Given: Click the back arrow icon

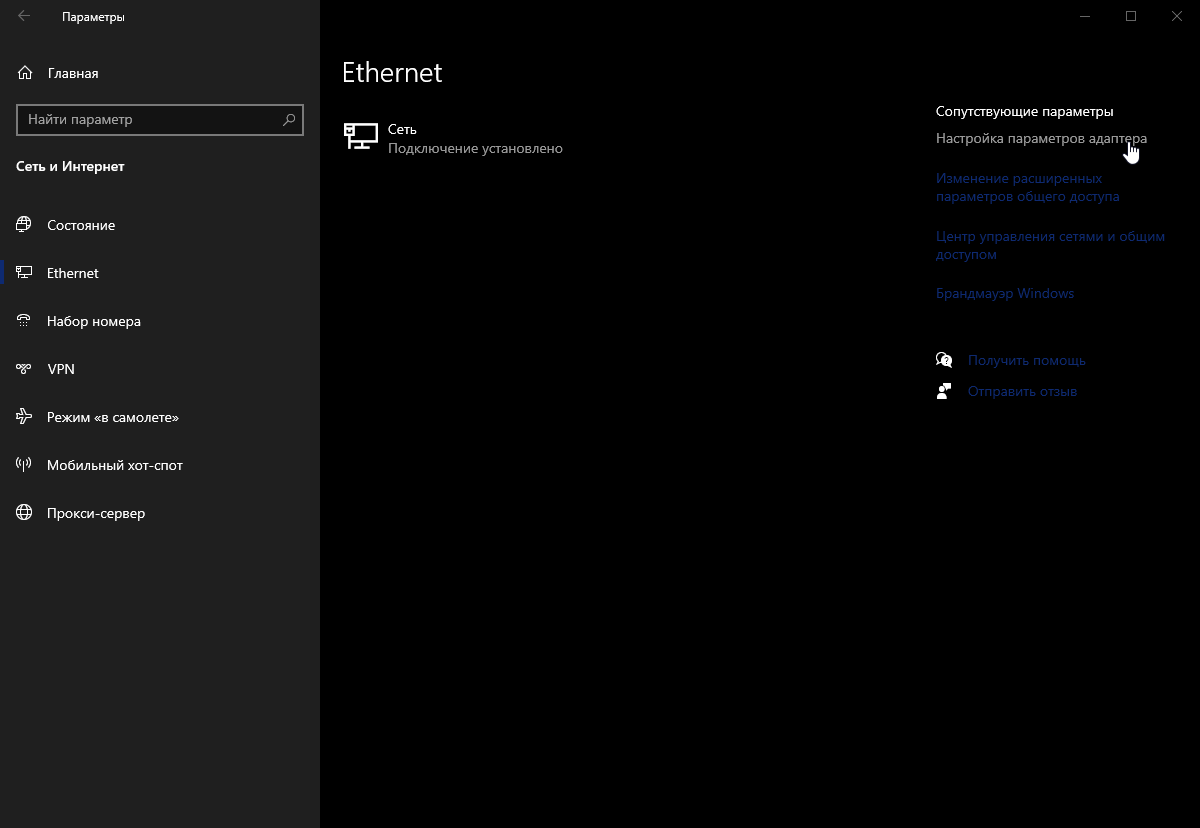Looking at the screenshot, I should 24,16.
